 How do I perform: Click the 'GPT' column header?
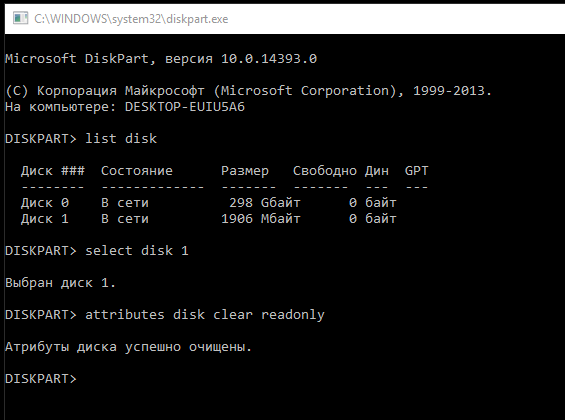(x=417, y=171)
